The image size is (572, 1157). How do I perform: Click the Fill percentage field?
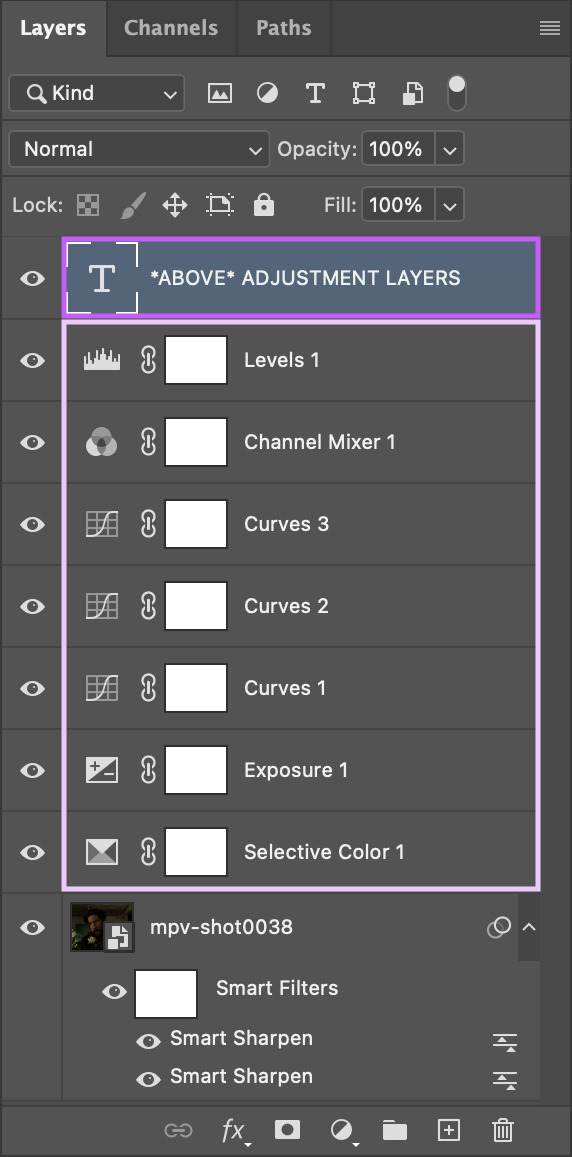[398, 204]
